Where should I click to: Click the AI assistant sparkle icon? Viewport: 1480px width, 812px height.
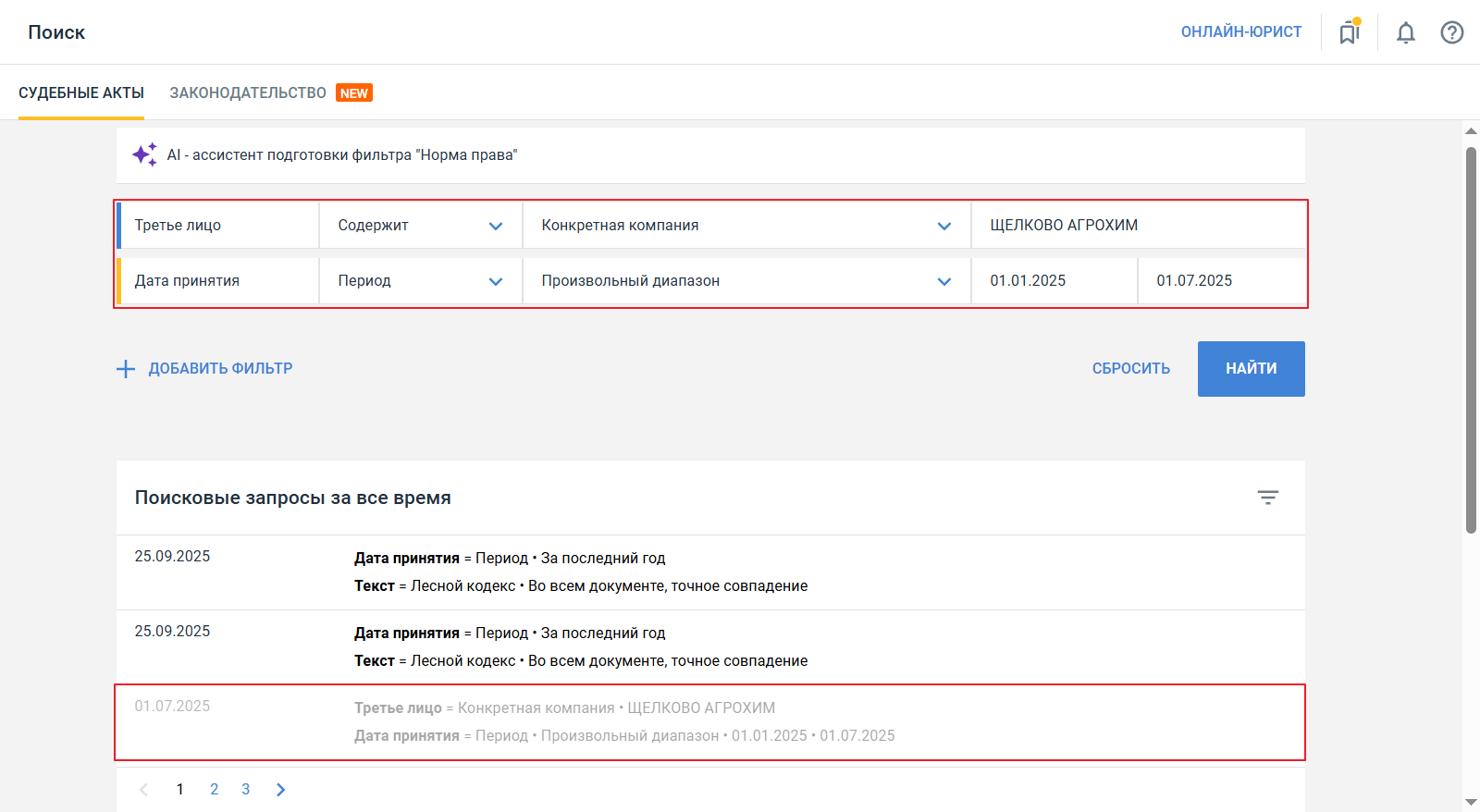tap(144, 154)
